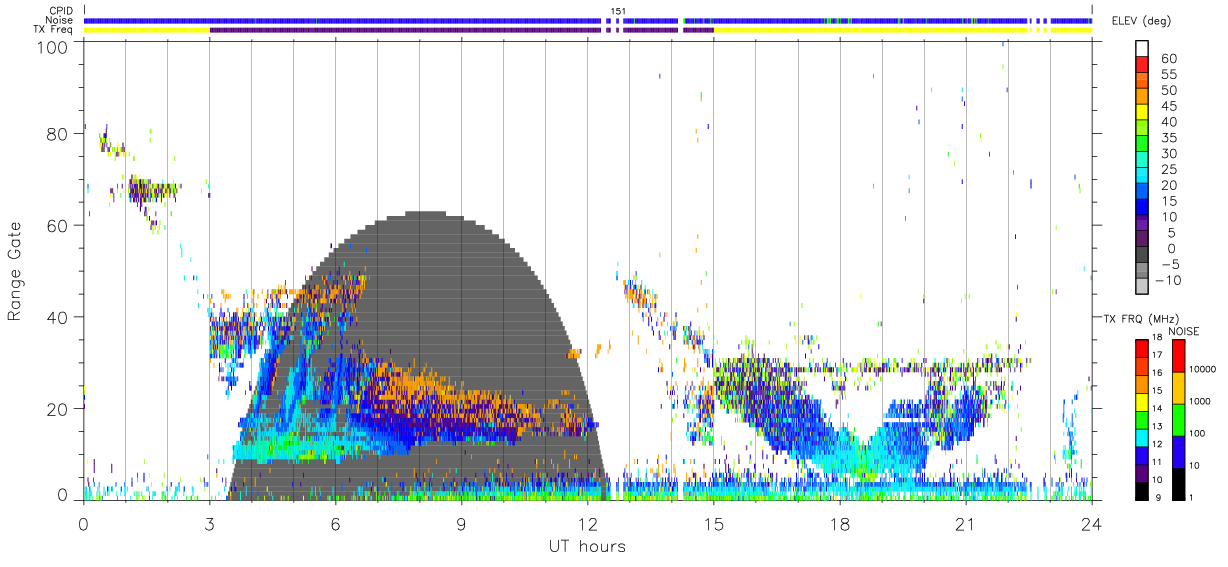Click the x-axis tick label '6'
Screen dimensions: 1228x567
coord(335,524)
